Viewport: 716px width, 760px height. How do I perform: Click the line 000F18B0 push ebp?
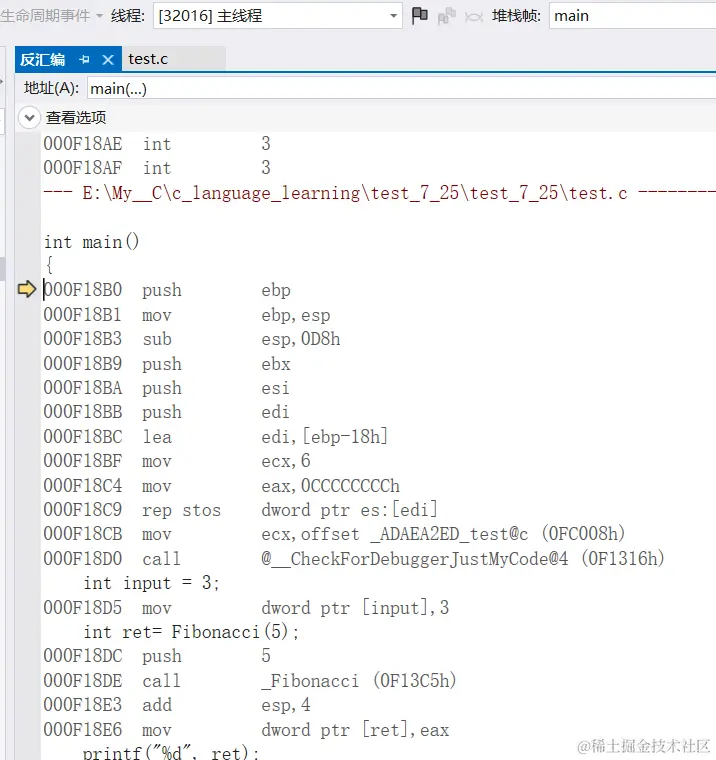tap(167, 290)
